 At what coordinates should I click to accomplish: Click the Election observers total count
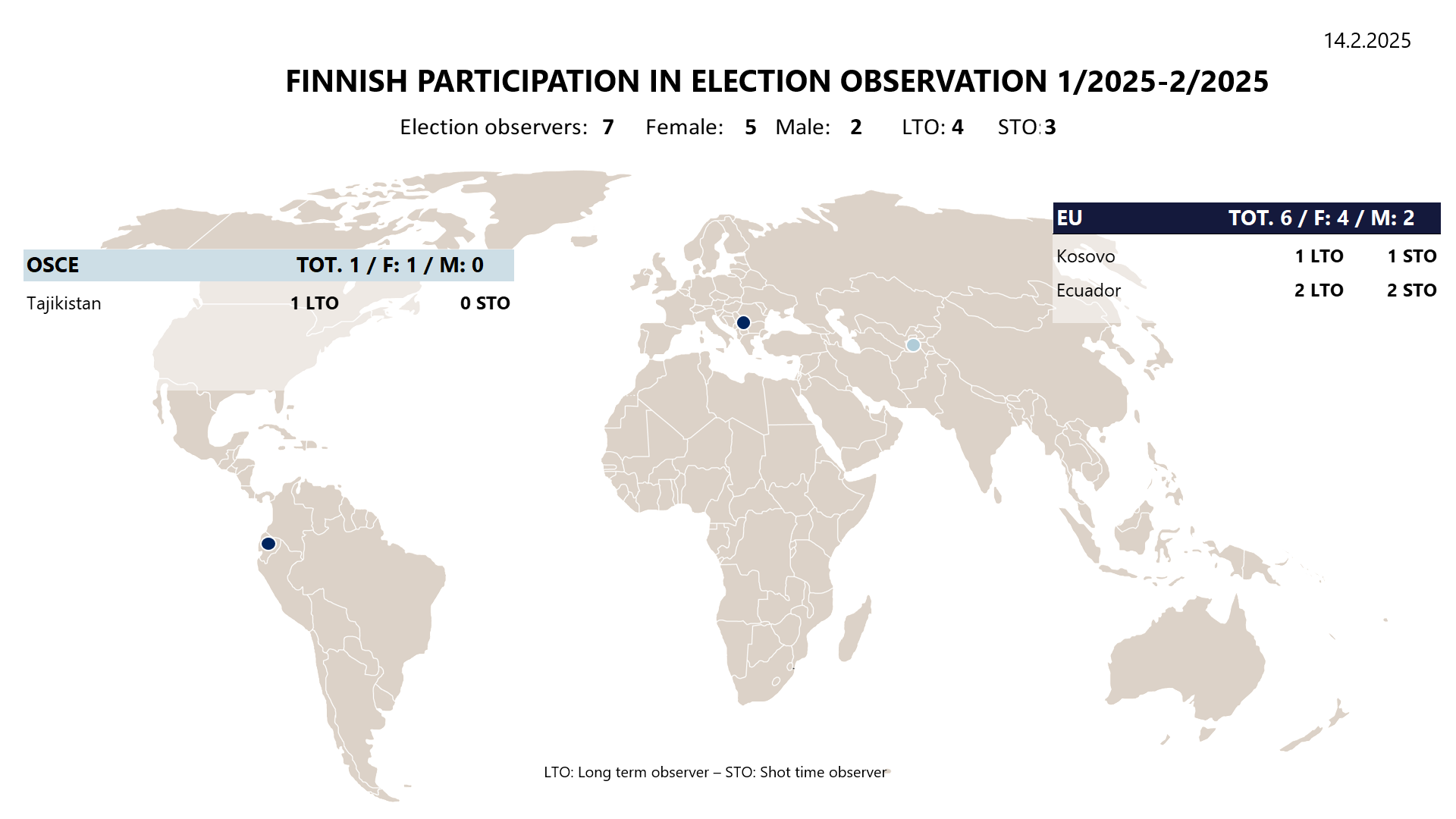click(x=608, y=127)
